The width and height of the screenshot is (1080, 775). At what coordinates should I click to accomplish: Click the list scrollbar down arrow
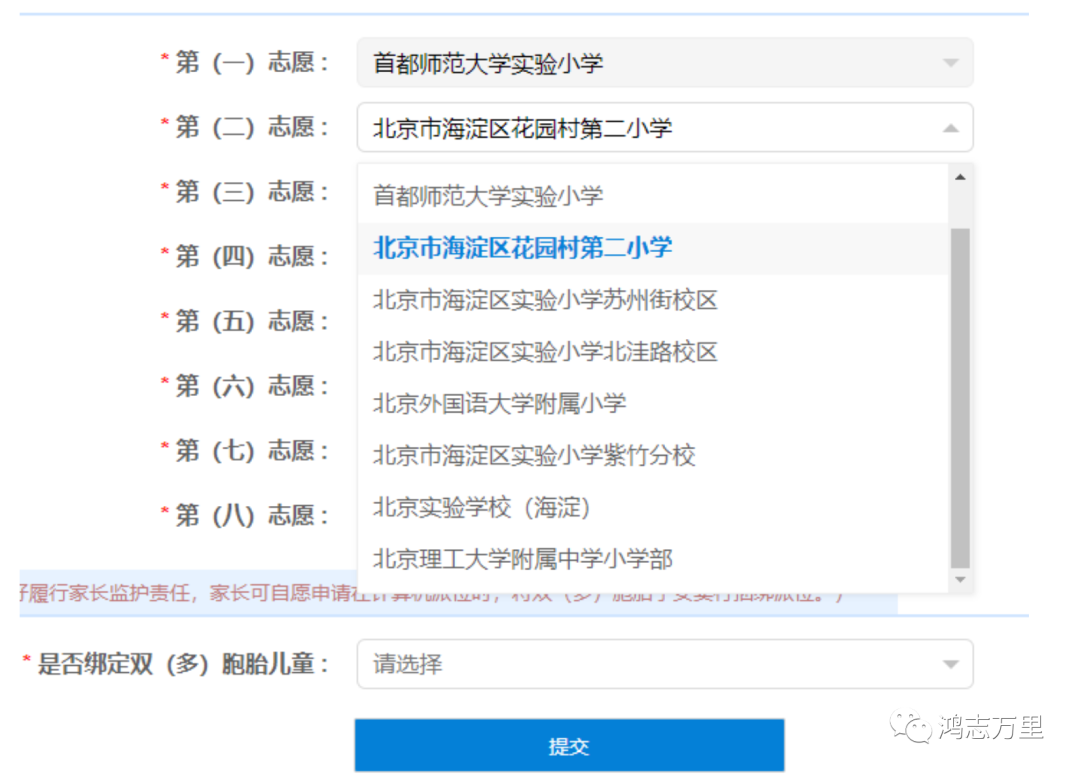pyautogui.click(x=960, y=580)
